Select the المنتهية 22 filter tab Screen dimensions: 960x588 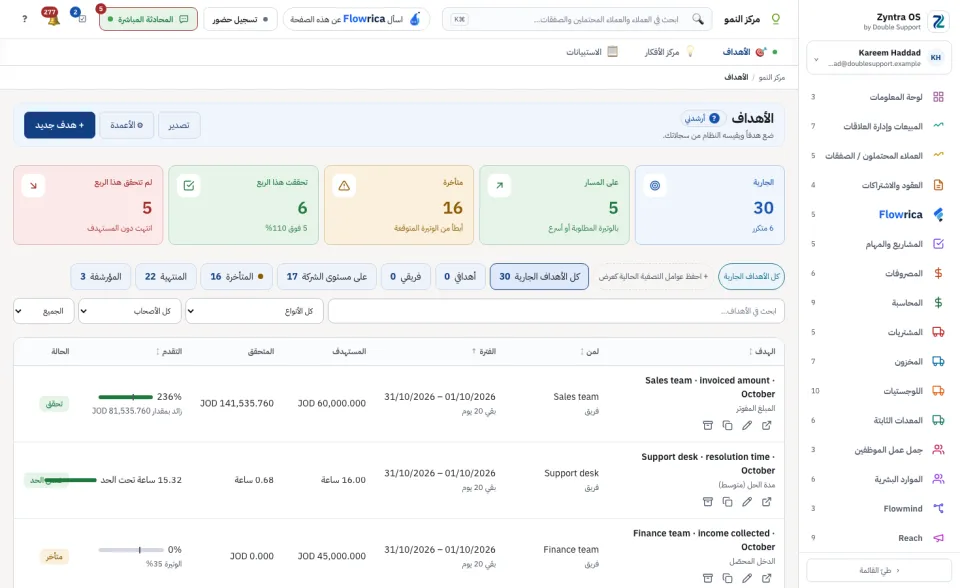[x=165, y=277]
